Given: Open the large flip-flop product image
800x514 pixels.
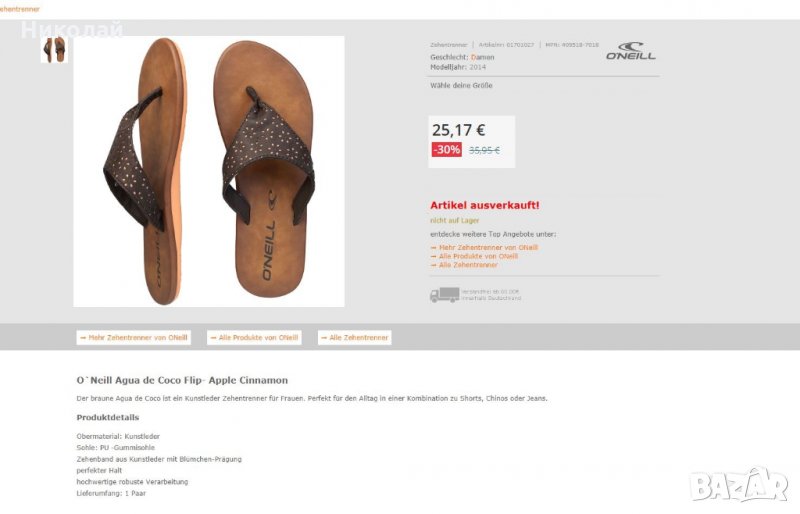Looking at the screenshot, I should click(x=209, y=171).
